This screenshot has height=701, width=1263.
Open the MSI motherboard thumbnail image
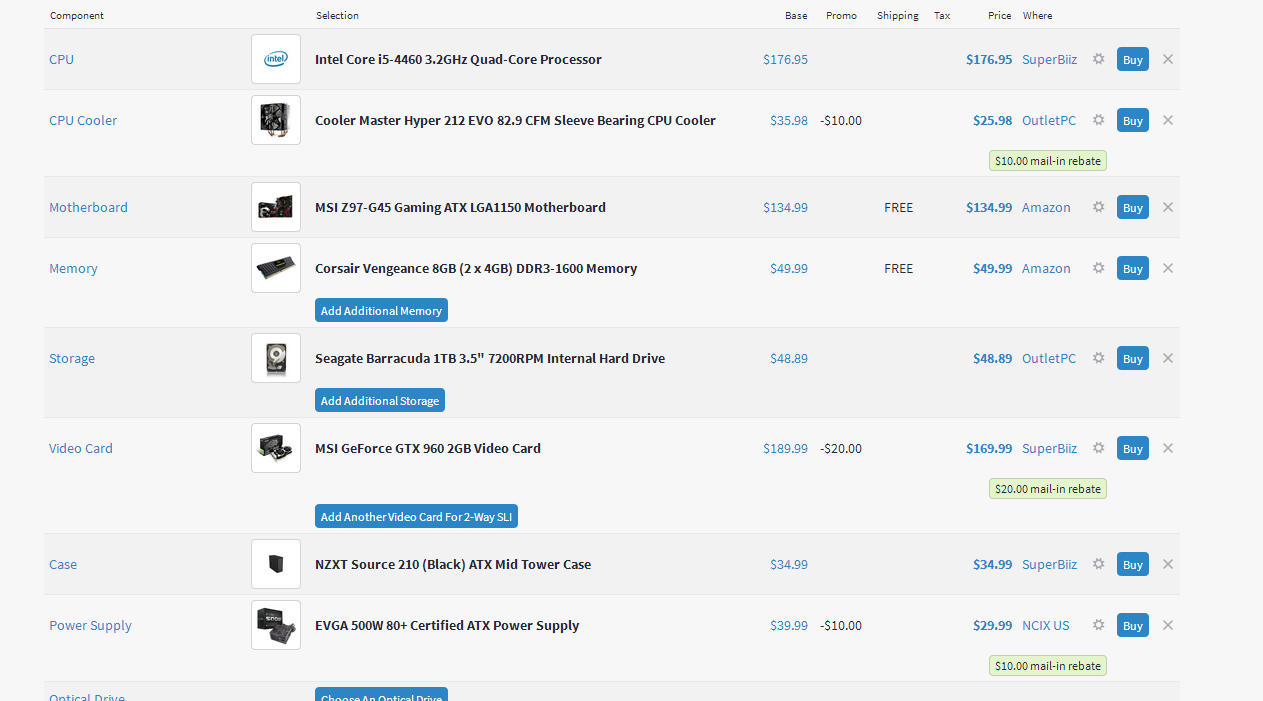[x=276, y=207]
